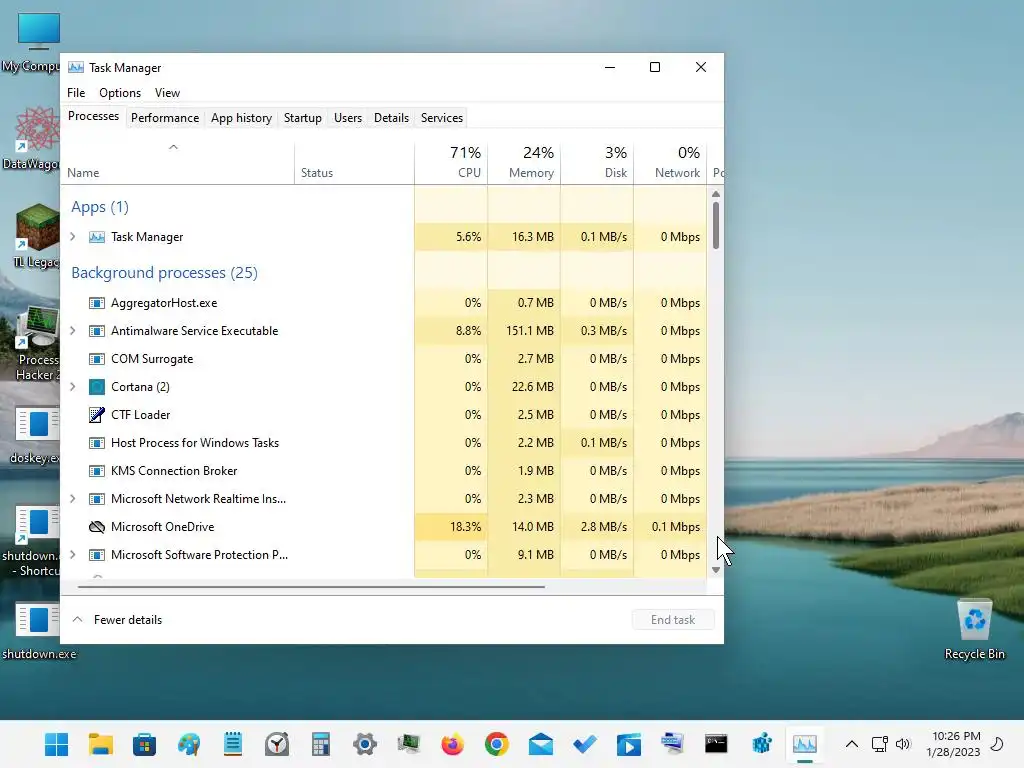
Task: Select the Process Hacker desktop shortcut
Action: click(38, 344)
